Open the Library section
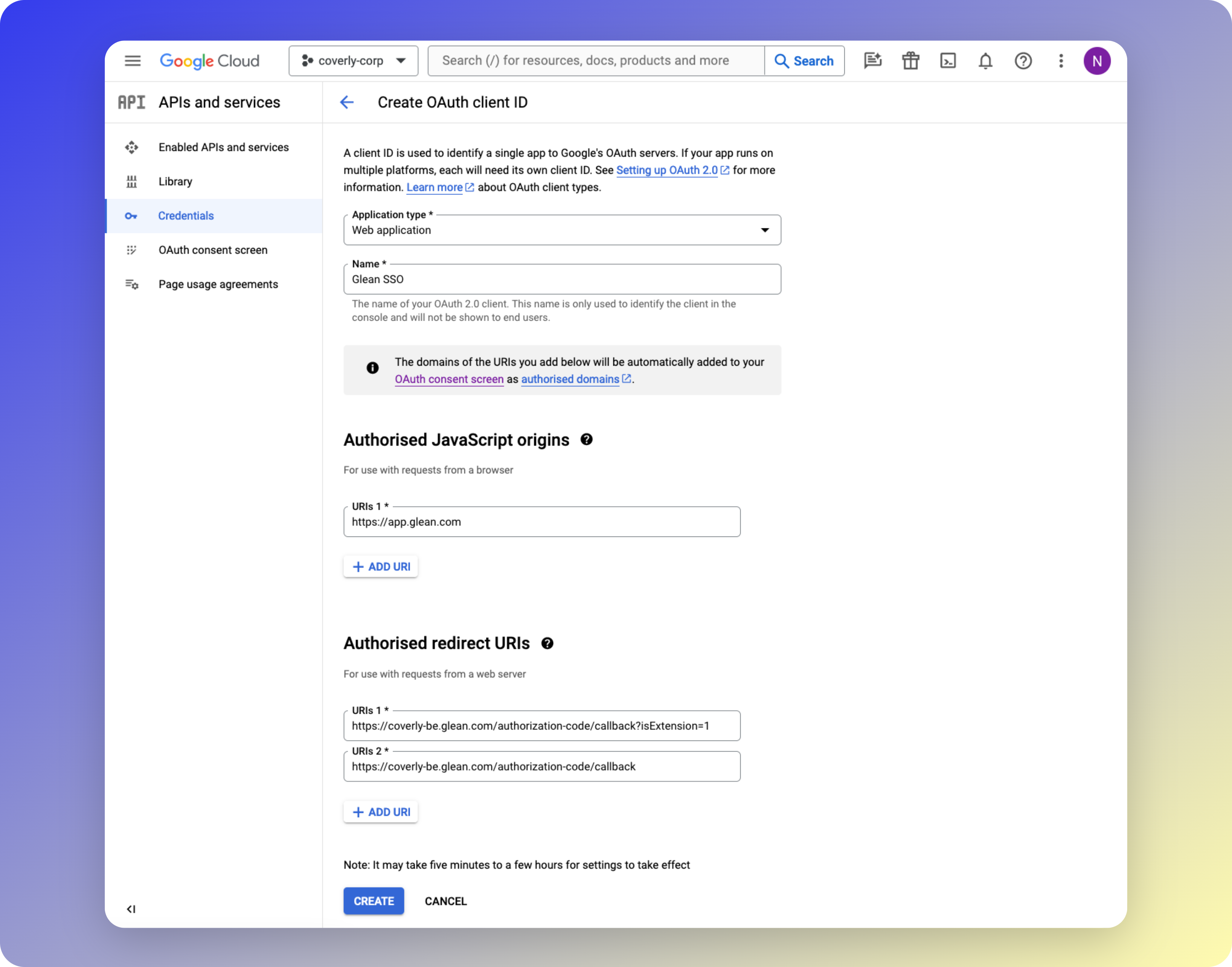1232x967 pixels. (175, 181)
